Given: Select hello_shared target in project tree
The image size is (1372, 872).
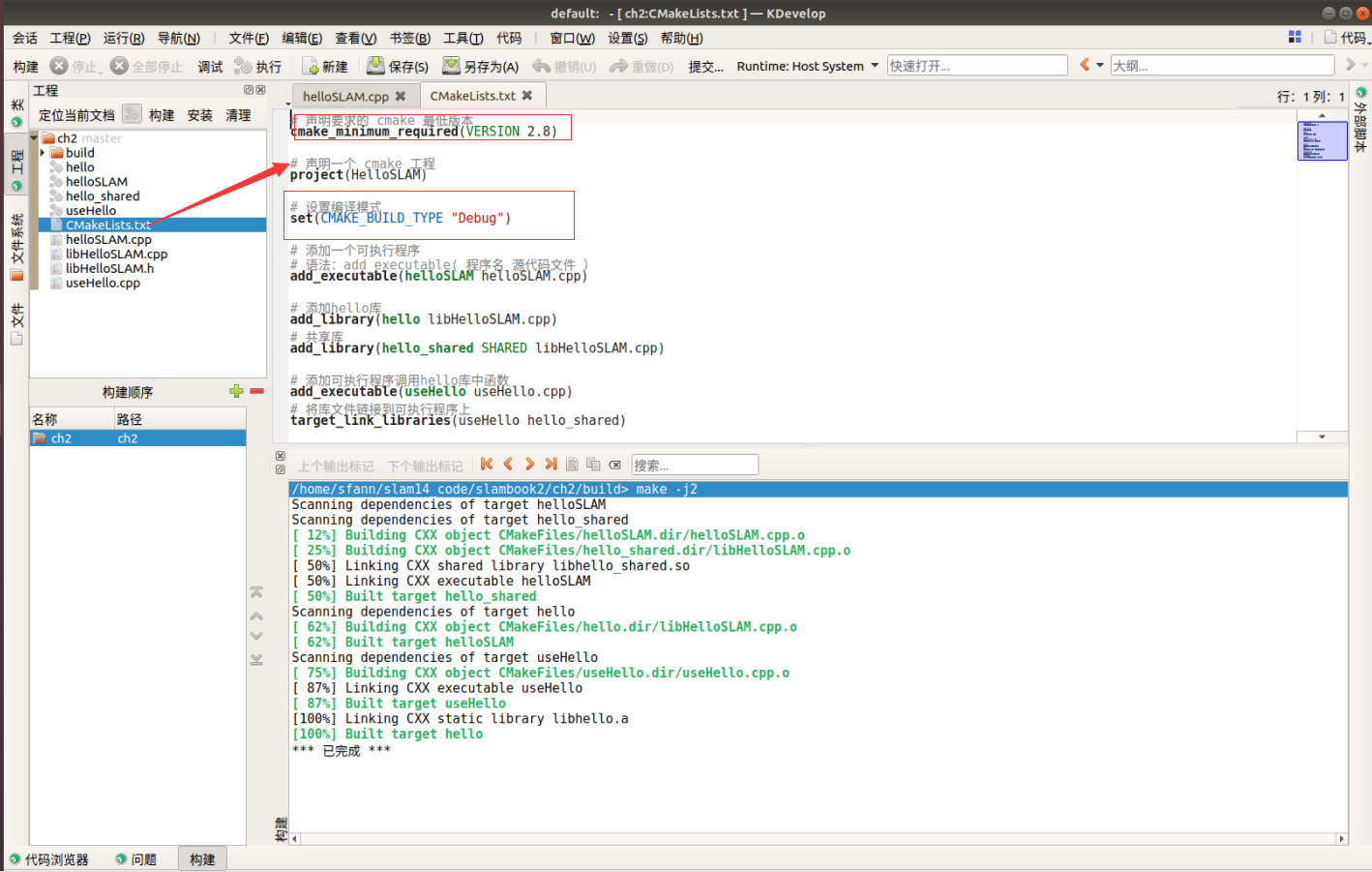Looking at the screenshot, I should 103,196.
